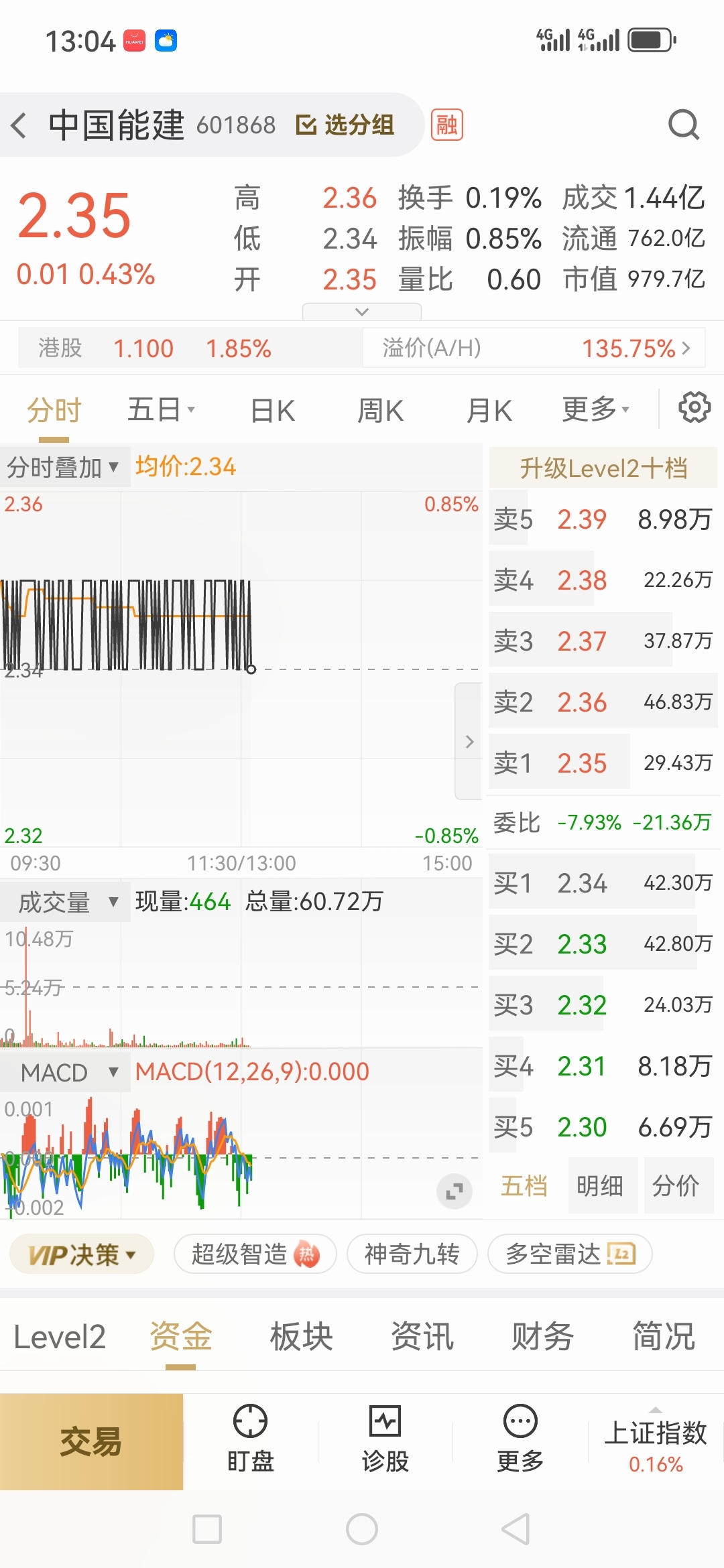Viewport: 724px width, 1568px height.
Task: Expand the quote details chevron
Action: 362,312
